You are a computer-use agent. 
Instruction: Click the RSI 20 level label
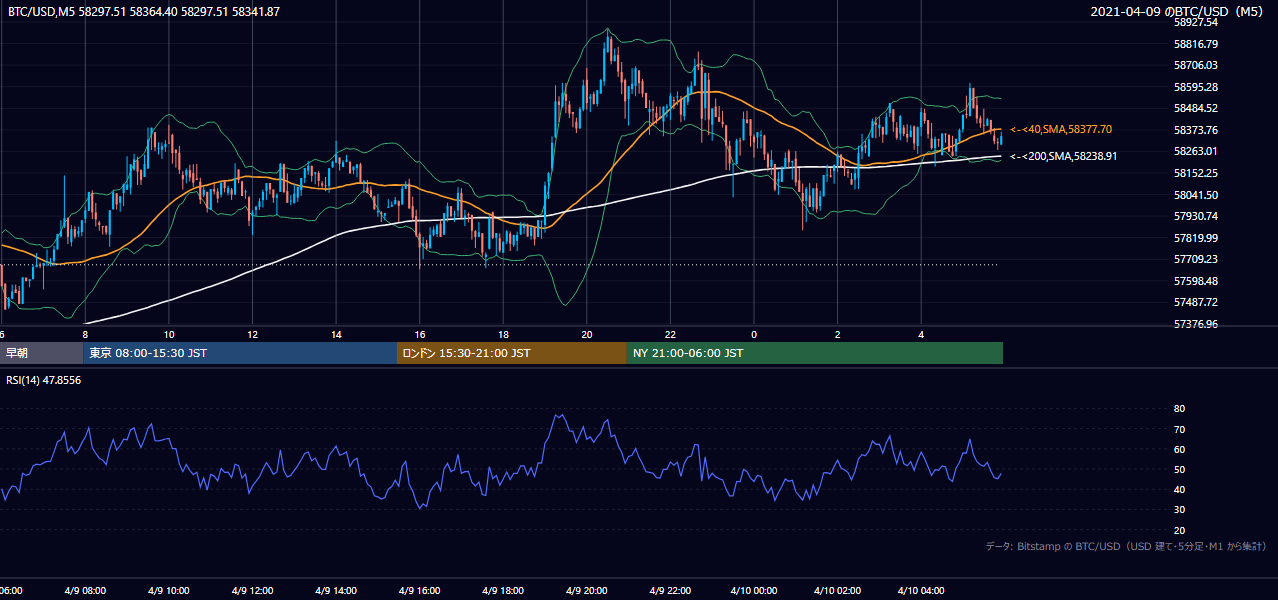coord(1179,530)
